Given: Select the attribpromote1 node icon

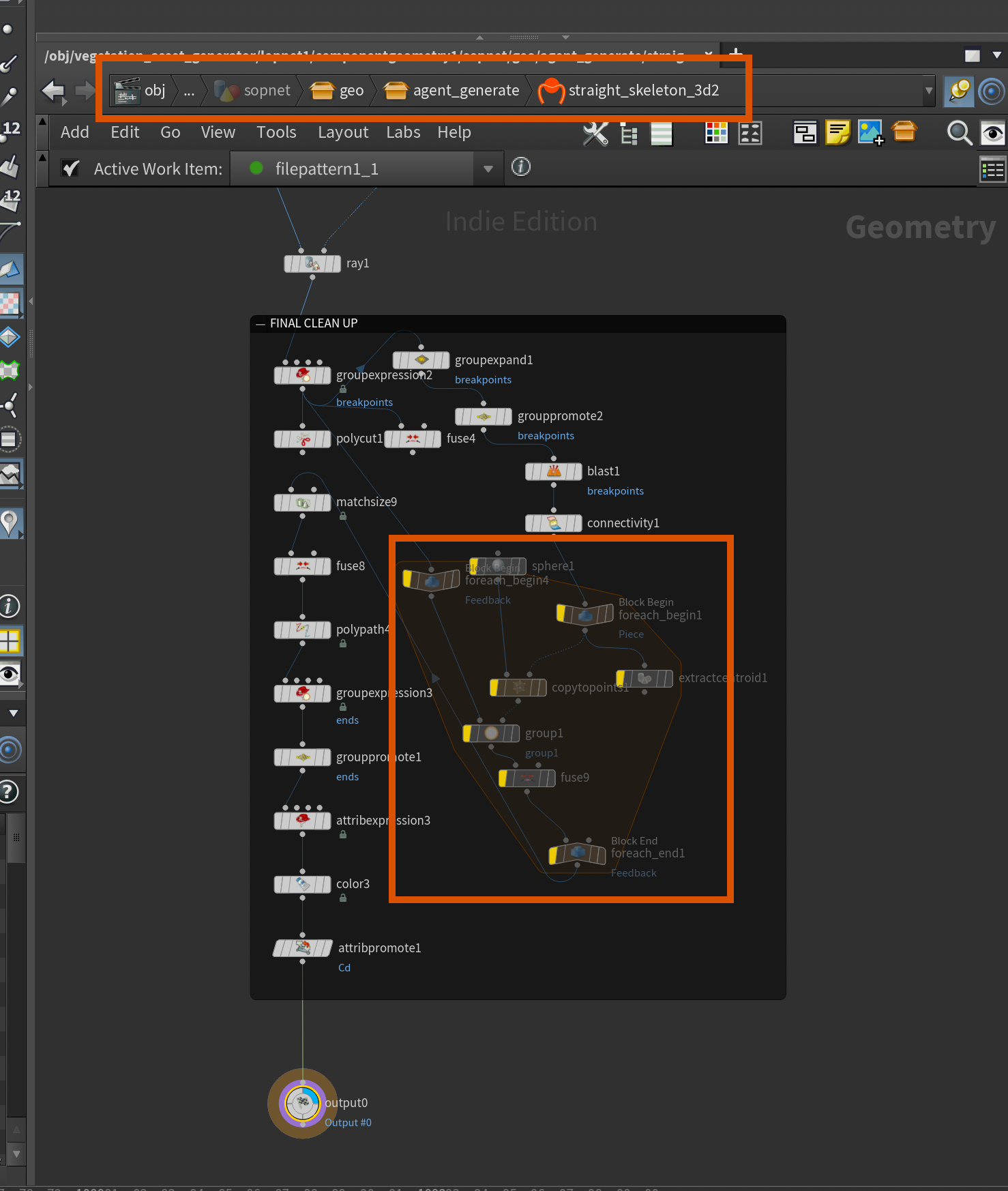Looking at the screenshot, I should 303,948.
